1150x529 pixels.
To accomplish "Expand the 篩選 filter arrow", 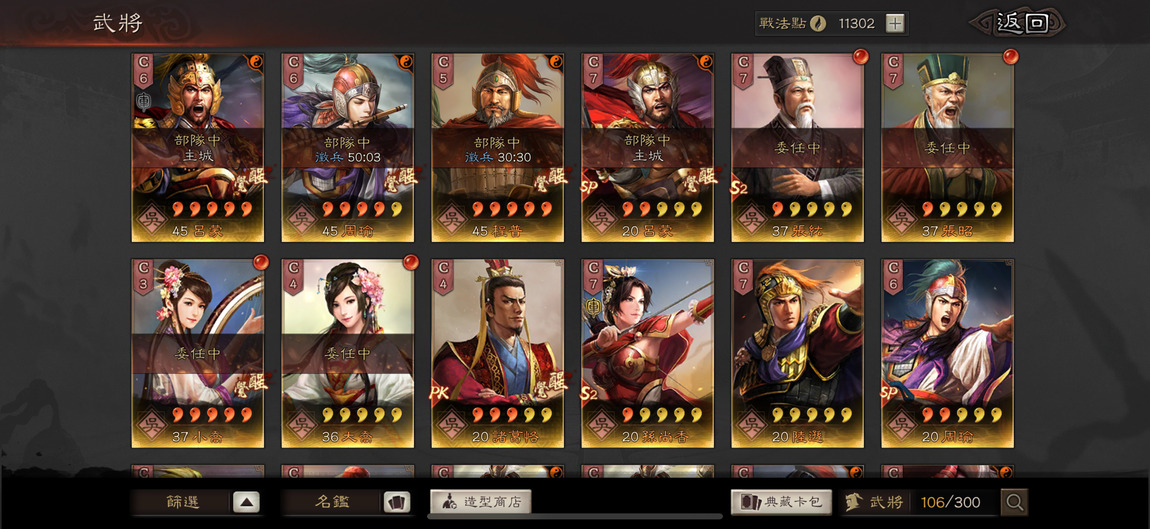I will pos(246,502).
